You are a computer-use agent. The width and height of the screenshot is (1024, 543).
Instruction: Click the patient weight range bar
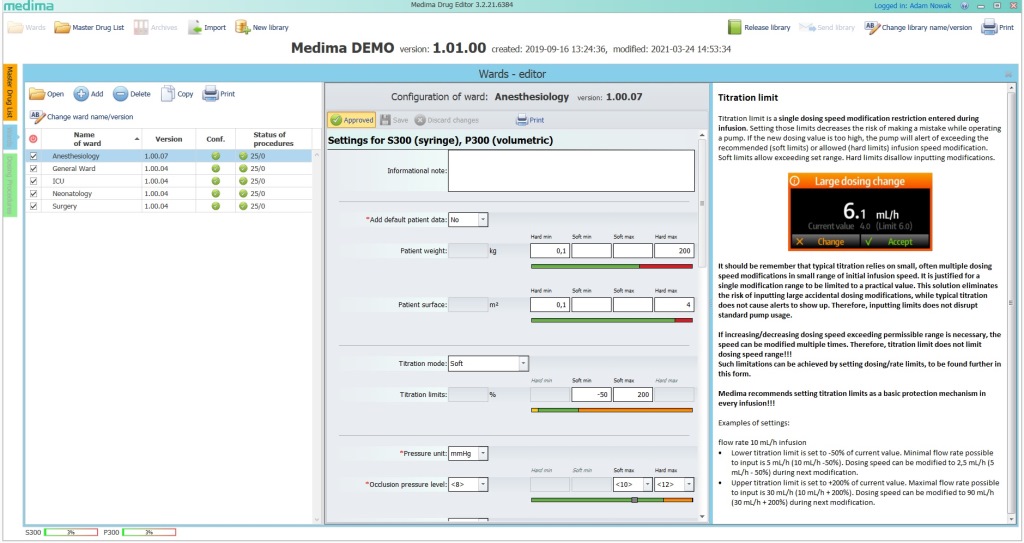point(612,267)
